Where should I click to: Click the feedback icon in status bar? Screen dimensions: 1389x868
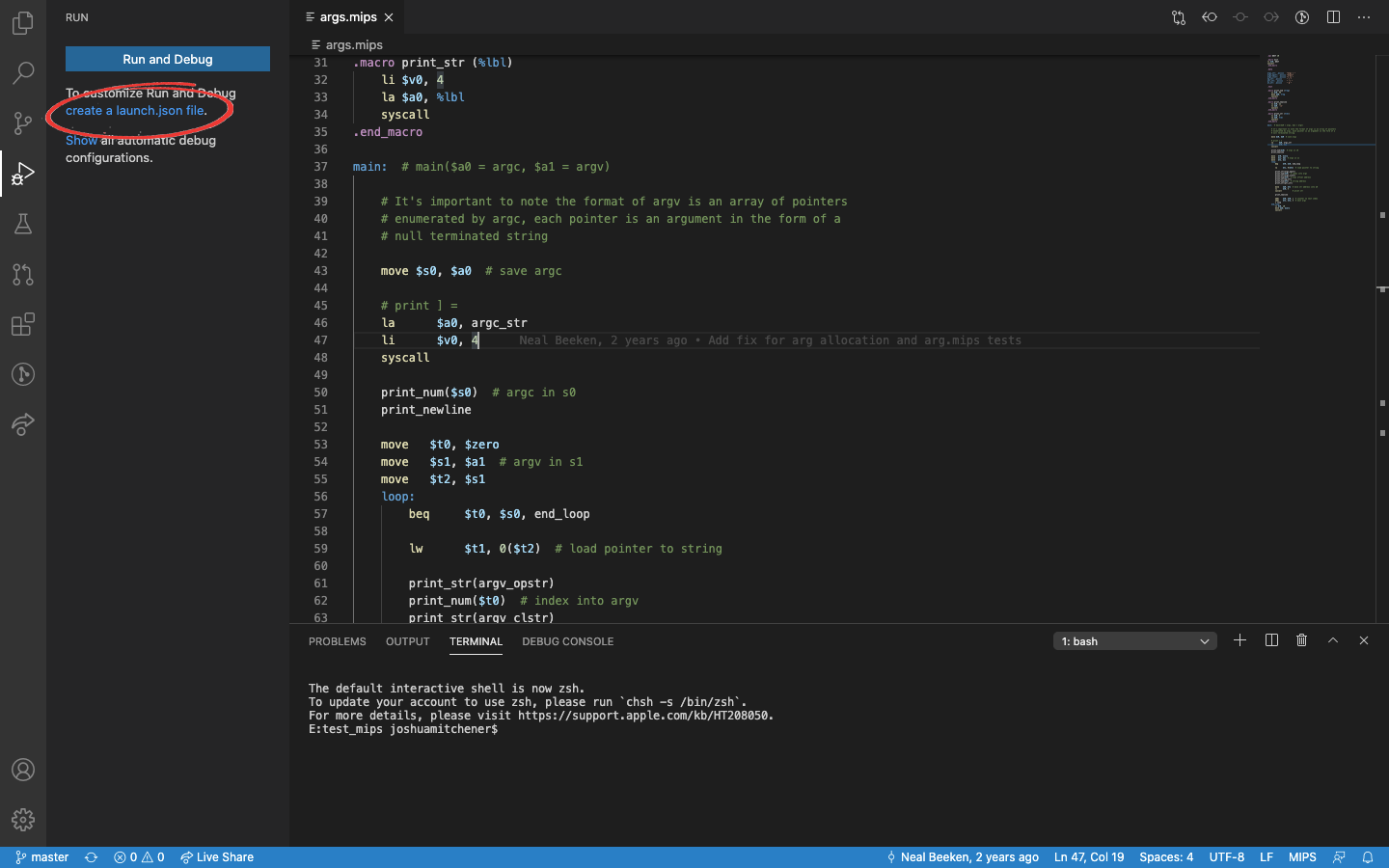coord(1339,857)
